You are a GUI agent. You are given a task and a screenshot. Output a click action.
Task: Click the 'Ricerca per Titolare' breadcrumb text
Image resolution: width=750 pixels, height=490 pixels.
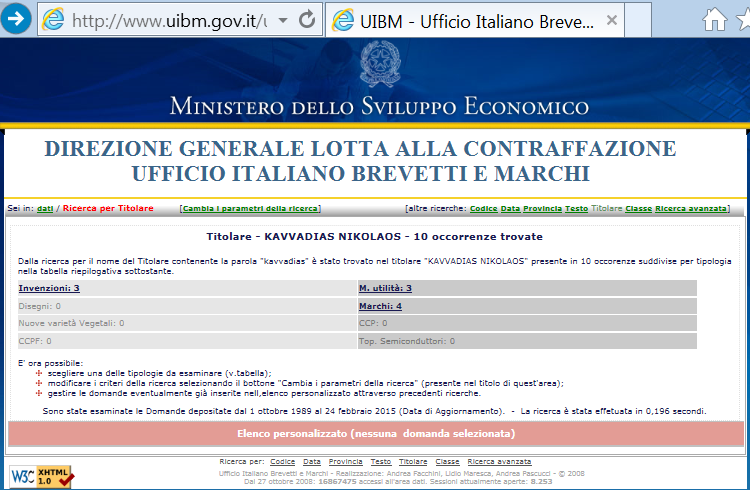[108, 208]
